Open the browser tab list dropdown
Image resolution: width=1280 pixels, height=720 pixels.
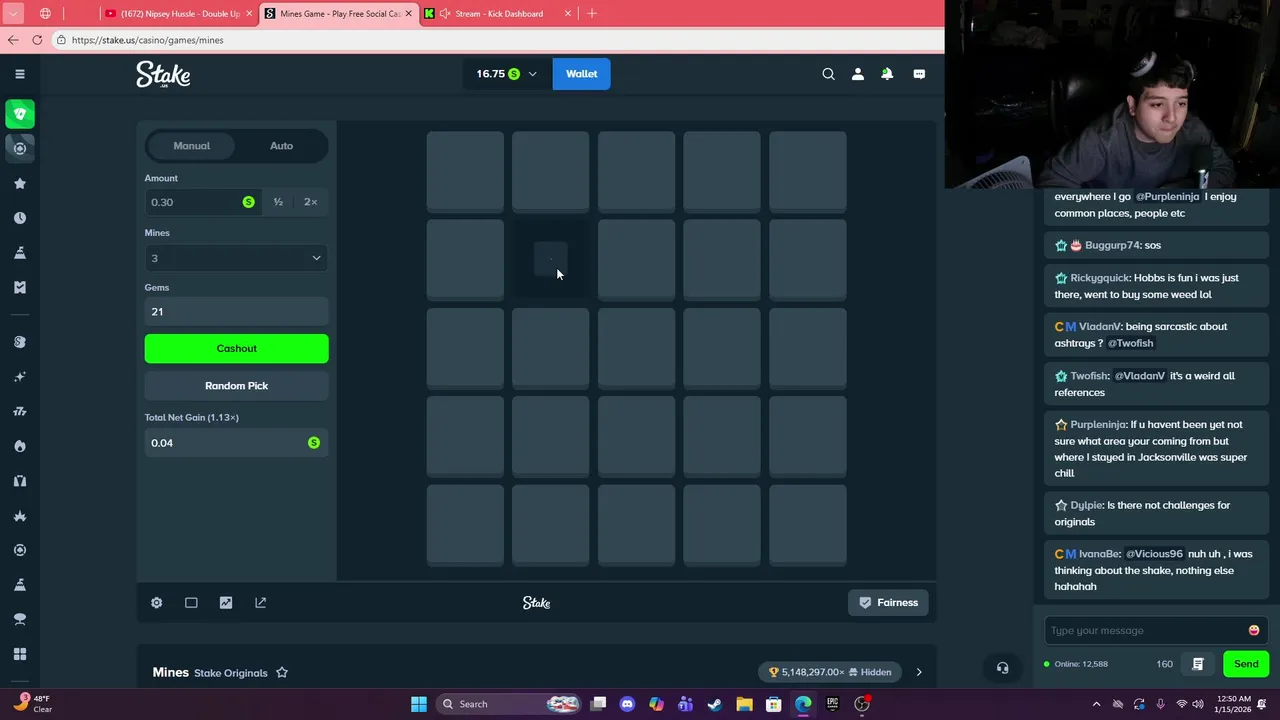[13, 14]
